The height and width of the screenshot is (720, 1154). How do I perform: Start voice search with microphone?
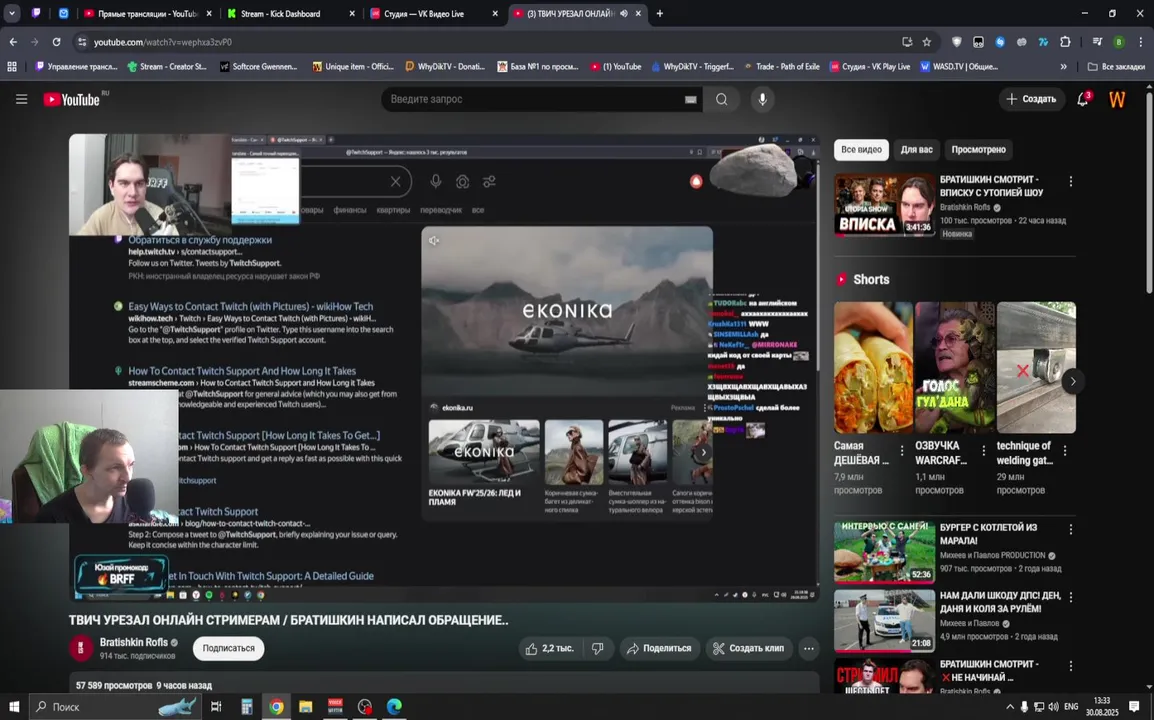[762, 99]
